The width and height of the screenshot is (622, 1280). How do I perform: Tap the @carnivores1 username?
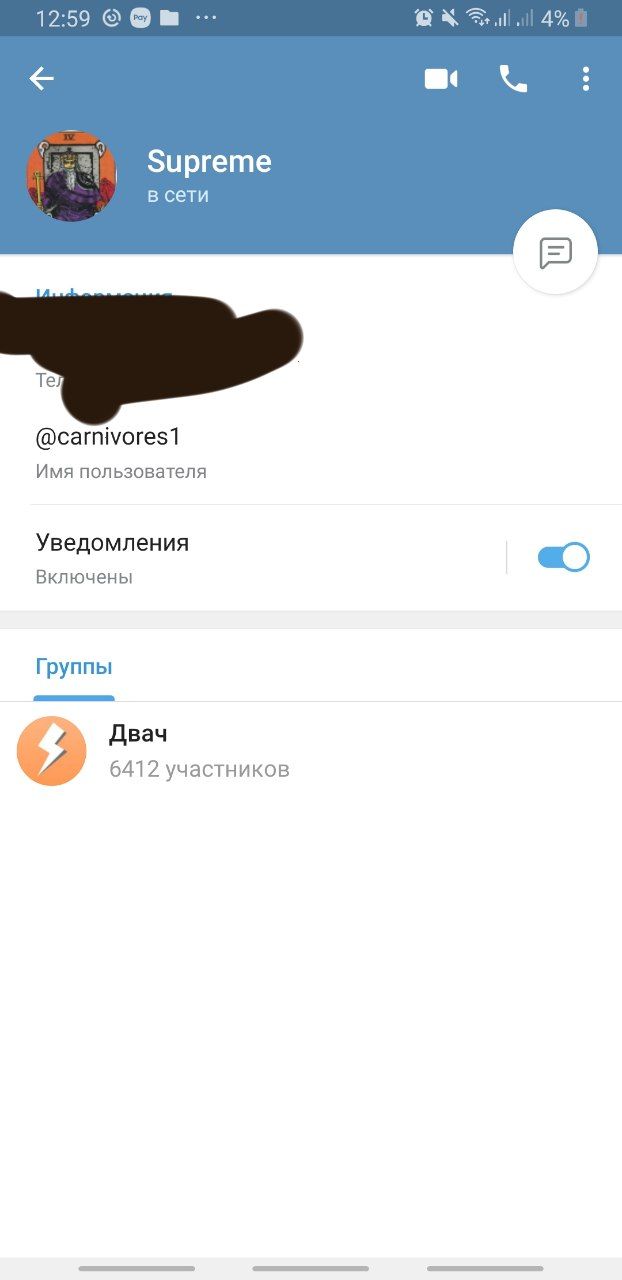(x=109, y=437)
